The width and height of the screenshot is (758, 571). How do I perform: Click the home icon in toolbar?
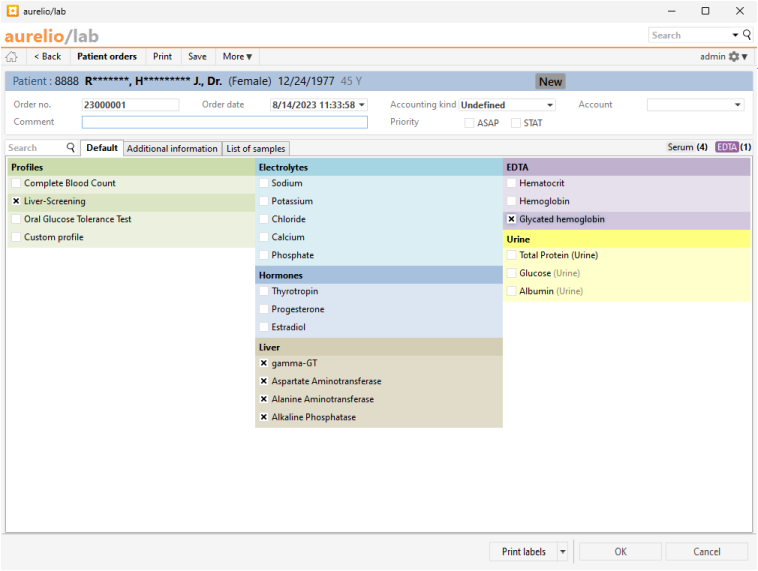coord(12,57)
